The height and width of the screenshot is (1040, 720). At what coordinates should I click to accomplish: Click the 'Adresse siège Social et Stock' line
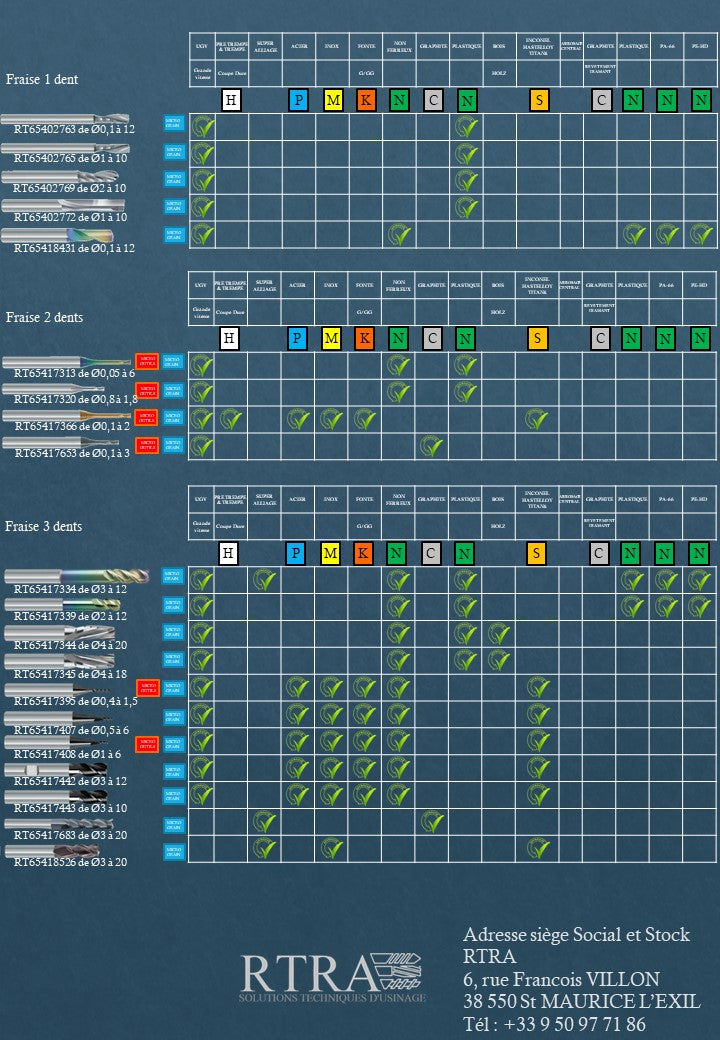point(576,935)
